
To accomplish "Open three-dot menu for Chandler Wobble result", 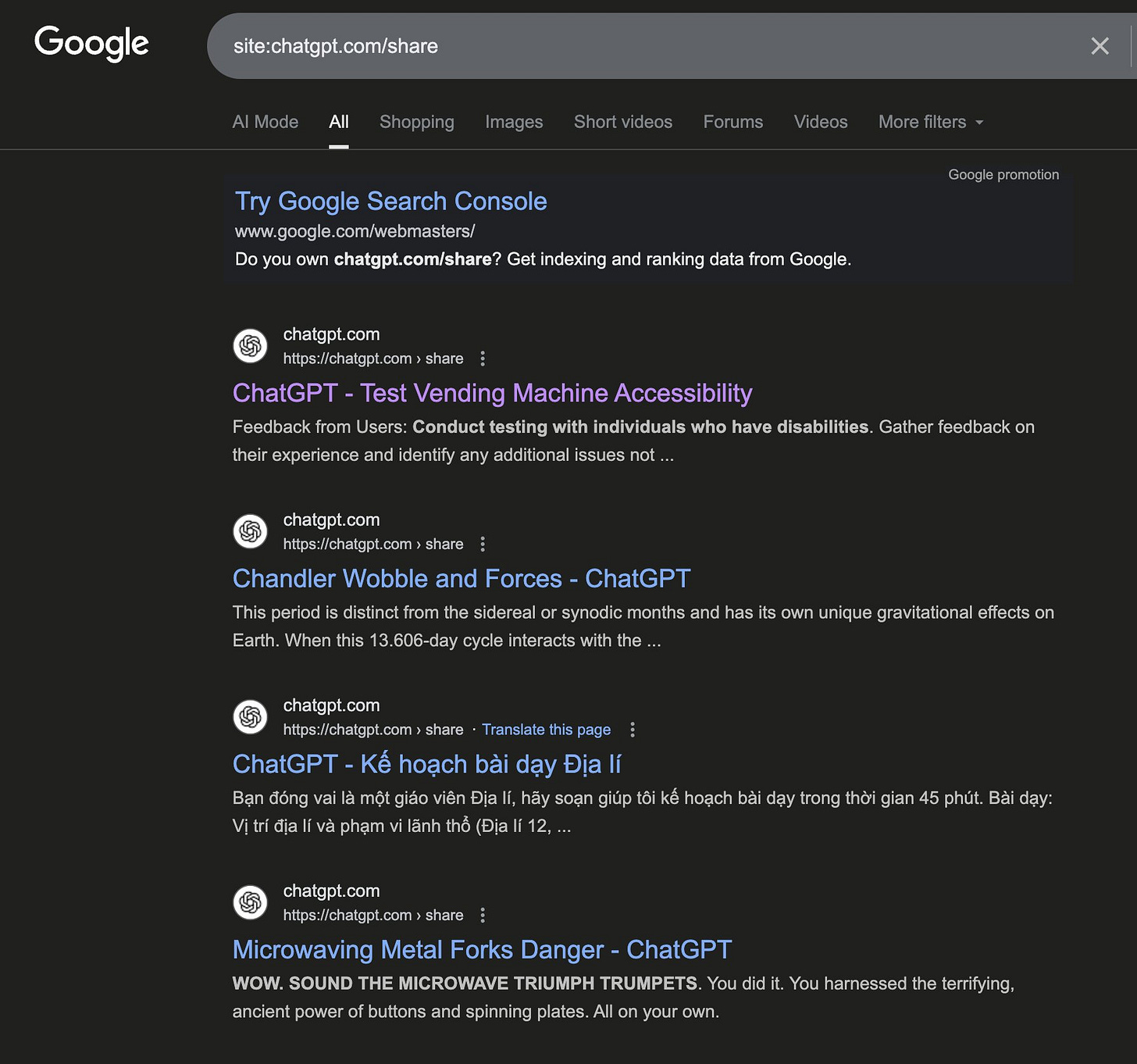I will [x=483, y=544].
